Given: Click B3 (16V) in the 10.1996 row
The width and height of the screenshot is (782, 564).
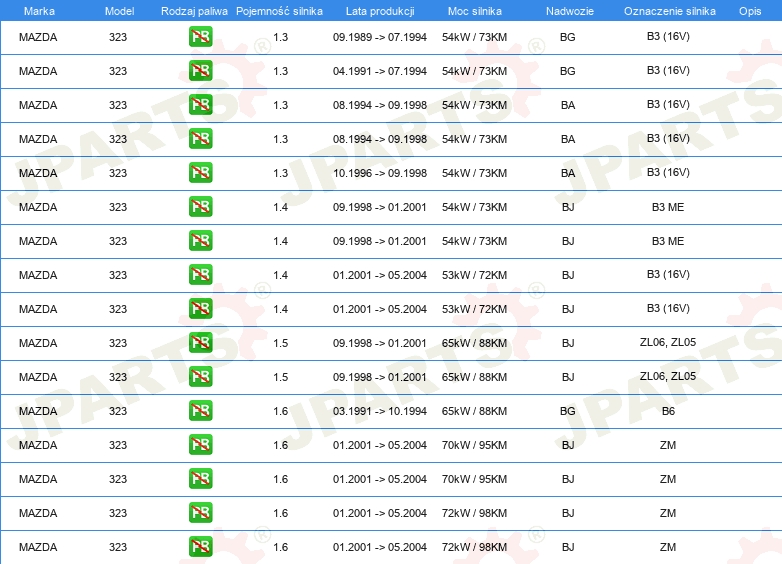Looking at the screenshot, I should 668,172.
